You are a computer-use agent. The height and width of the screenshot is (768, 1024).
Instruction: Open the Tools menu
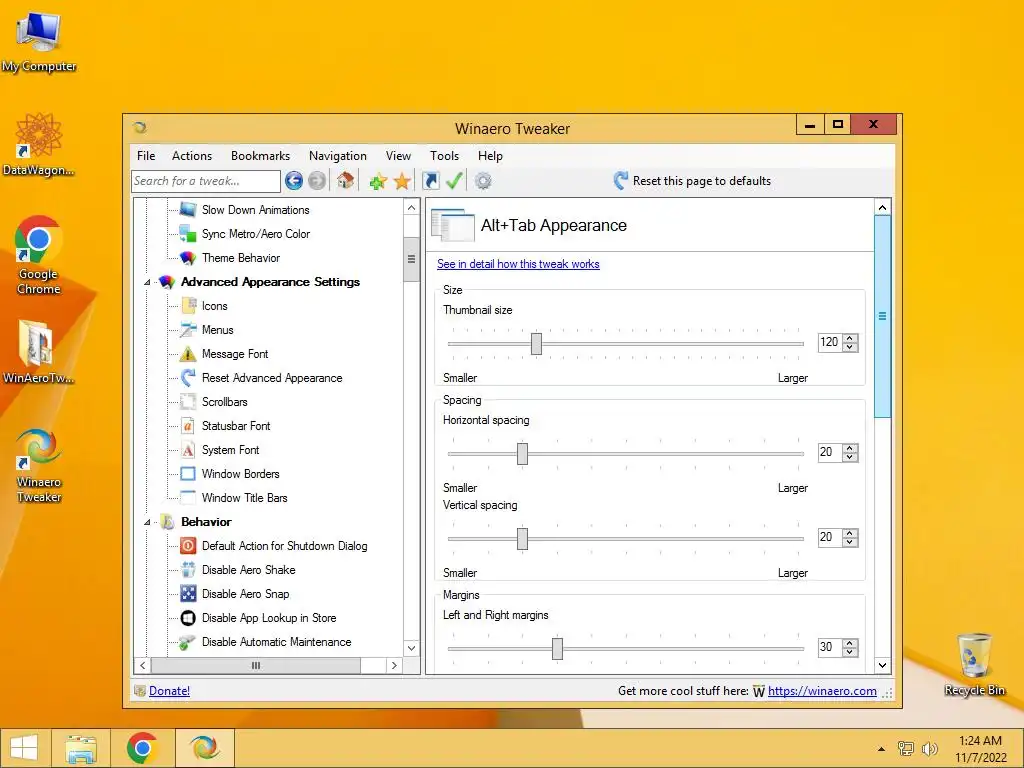pyautogui.click(x=444, y=156)
